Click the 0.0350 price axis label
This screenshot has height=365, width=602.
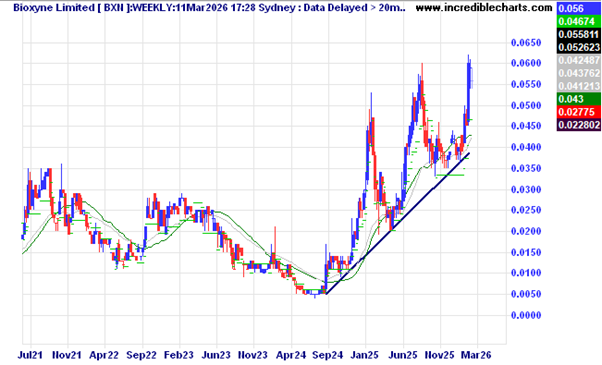(526, 168)
